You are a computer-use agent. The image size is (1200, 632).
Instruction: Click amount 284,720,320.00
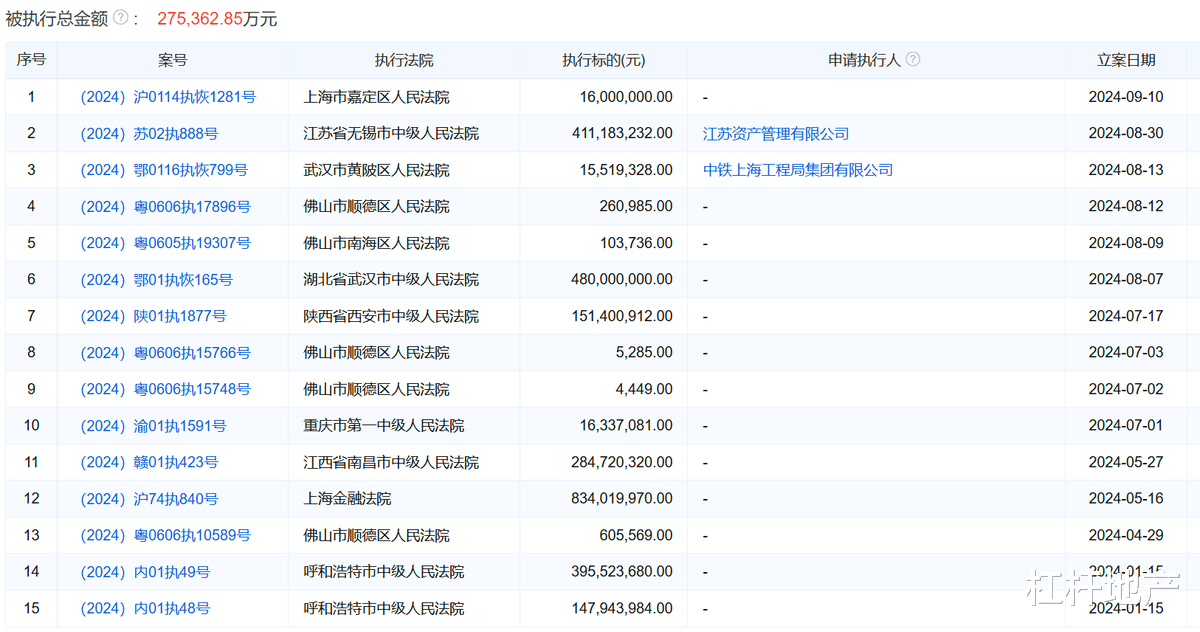point(622,462)
